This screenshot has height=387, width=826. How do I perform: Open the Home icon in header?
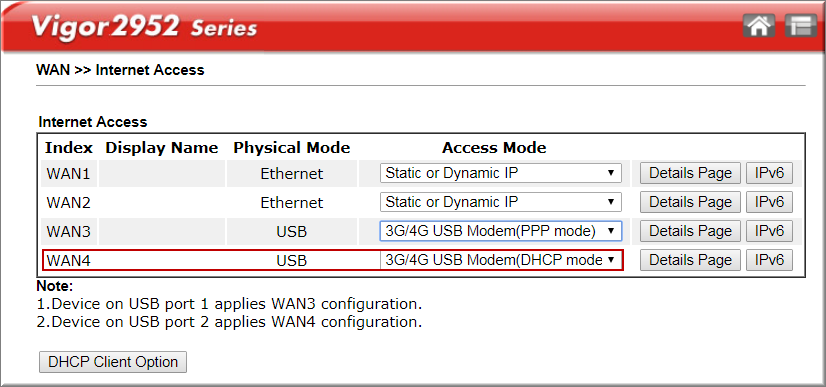pyautogui.click(x=759, y=26)
